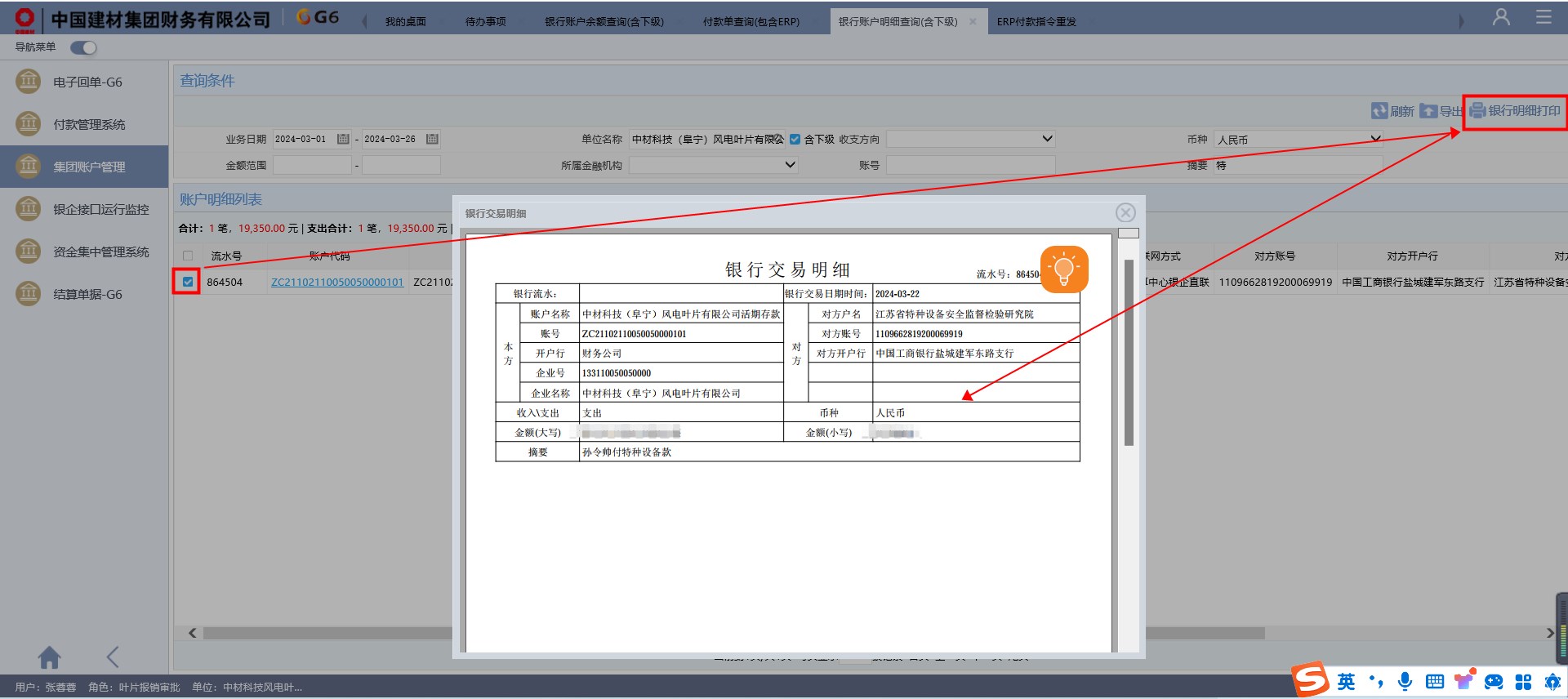
Task: Open Sogou skin shirt icon
Action: click(x=1464, y=680)
